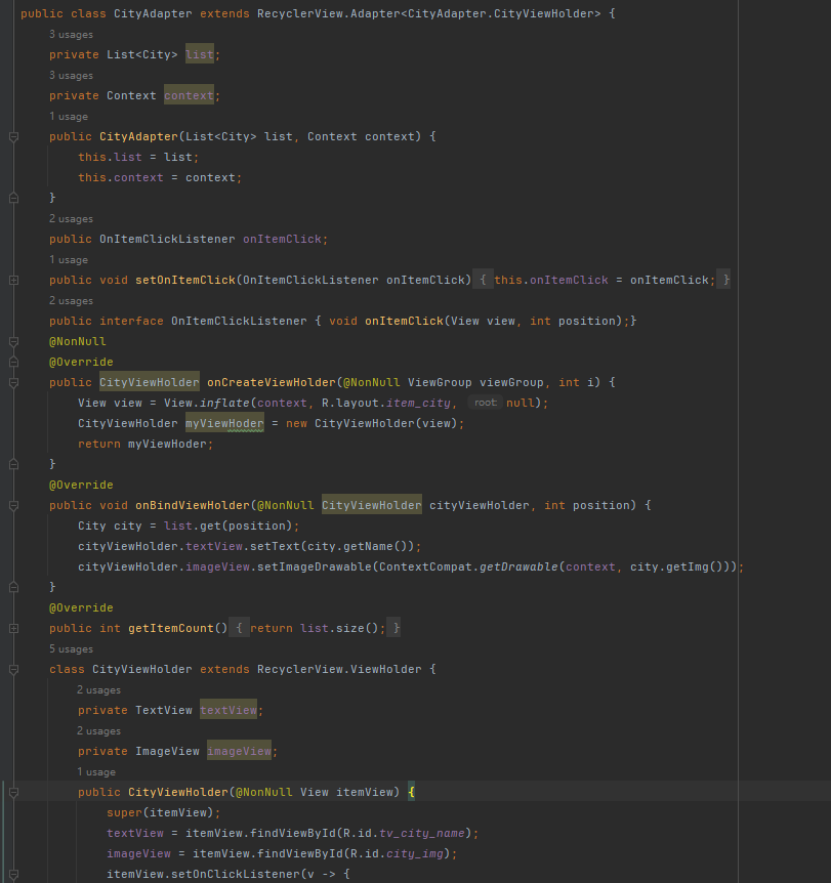Collapse the onCreateViewHolder method fold arrow
The width and height of the screenshot is (831, 883).
[13, 383]
